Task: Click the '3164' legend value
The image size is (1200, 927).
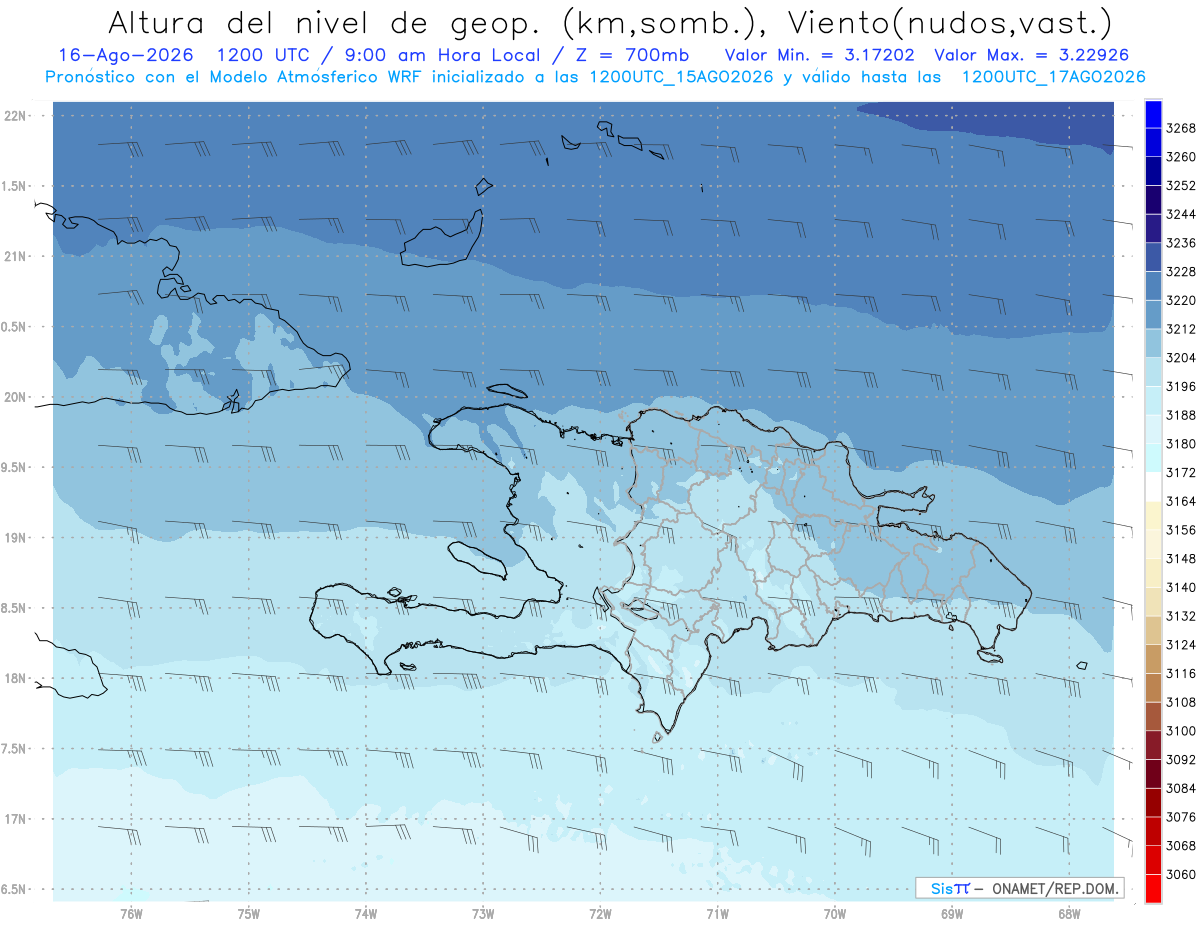Action: [1181, 501]
